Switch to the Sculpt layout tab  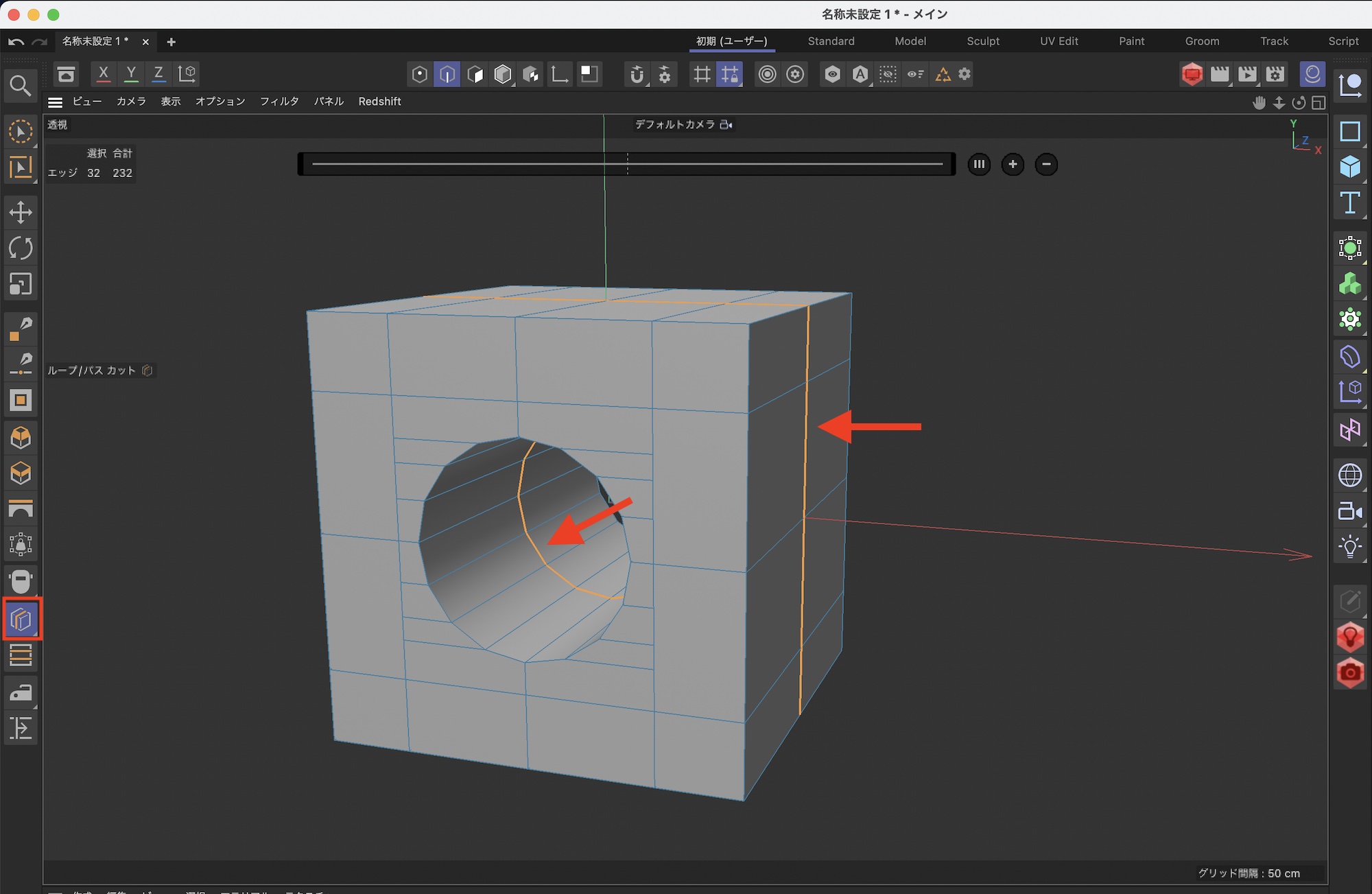[982, 41]
